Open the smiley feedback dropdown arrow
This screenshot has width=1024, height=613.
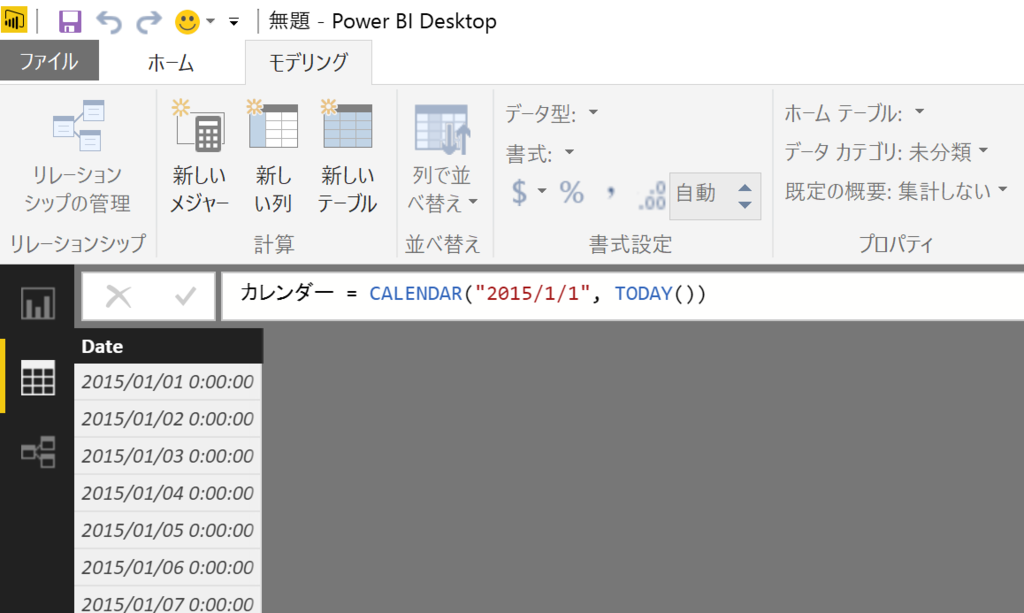(x=210, y=22)
